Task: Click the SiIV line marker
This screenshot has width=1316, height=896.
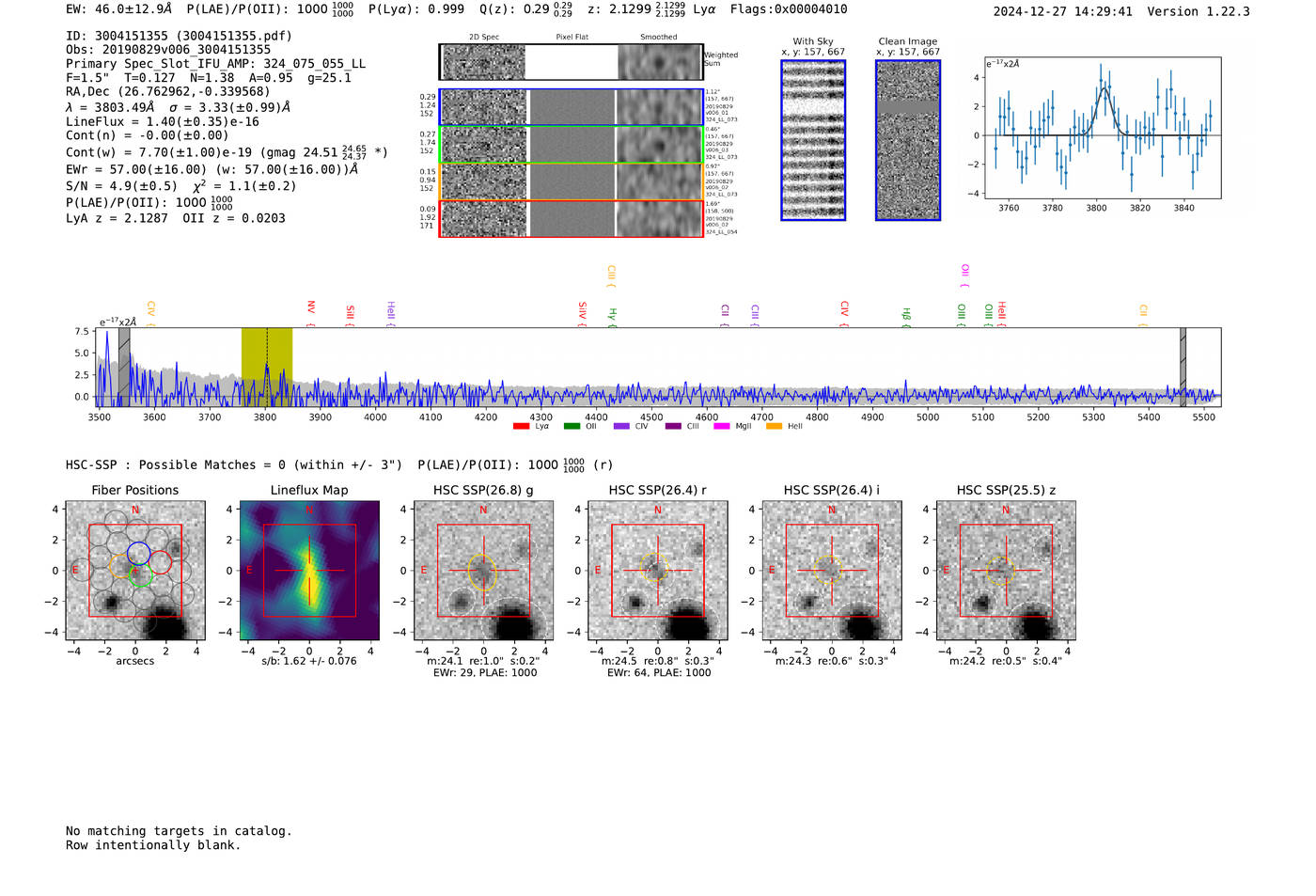Action: [582, 313]
